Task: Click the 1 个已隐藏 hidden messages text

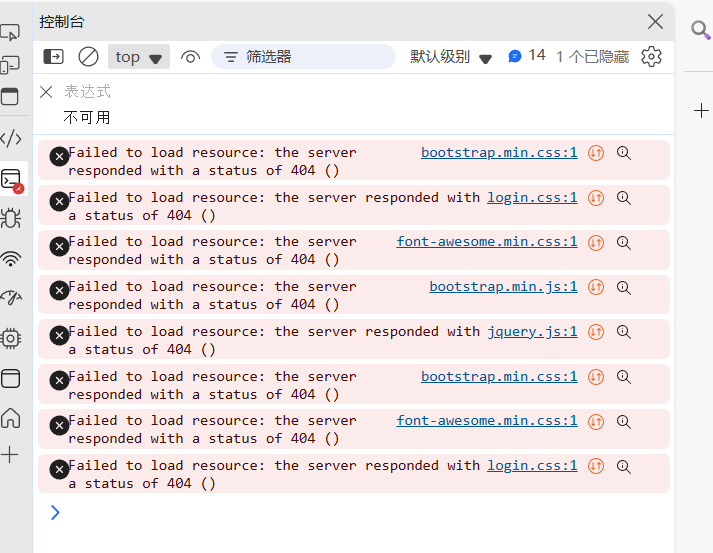Action: [x=592, y=57]
